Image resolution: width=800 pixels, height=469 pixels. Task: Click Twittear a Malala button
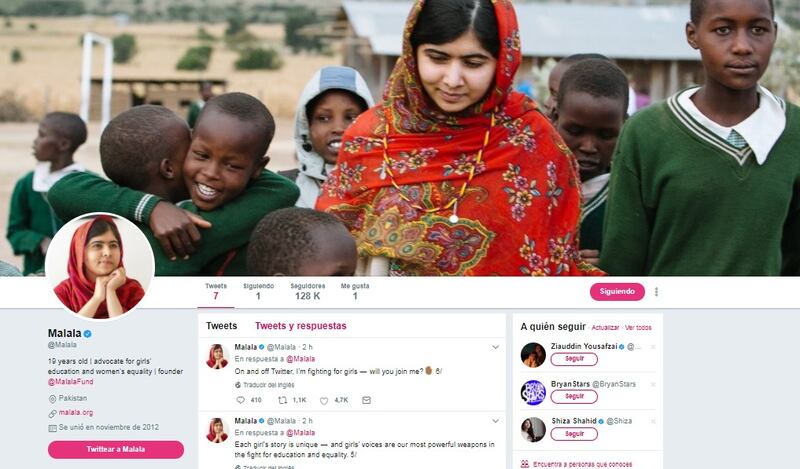pyautogui.click(x=116, y=450)
